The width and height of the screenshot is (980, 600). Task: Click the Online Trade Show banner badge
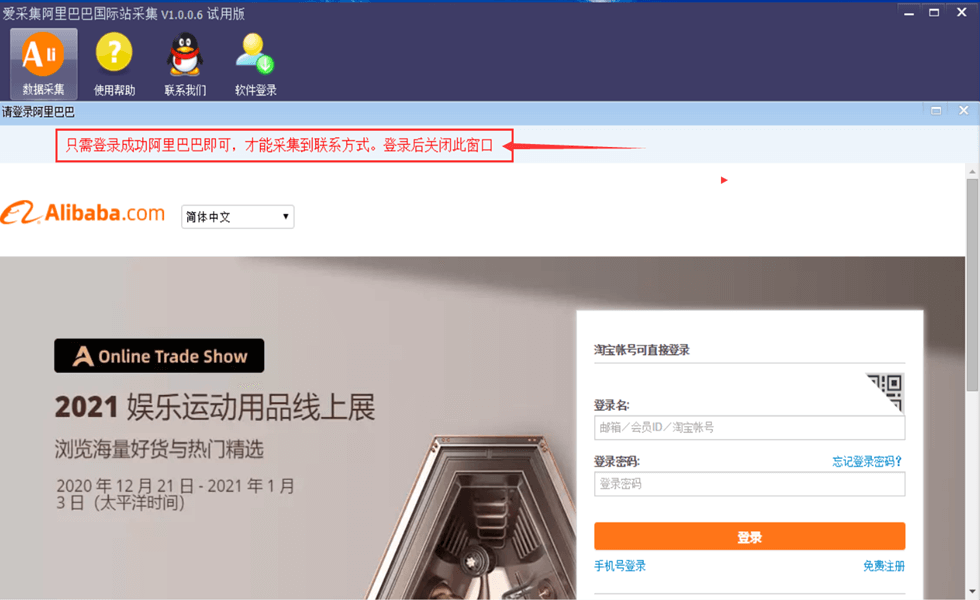[159, 356]
